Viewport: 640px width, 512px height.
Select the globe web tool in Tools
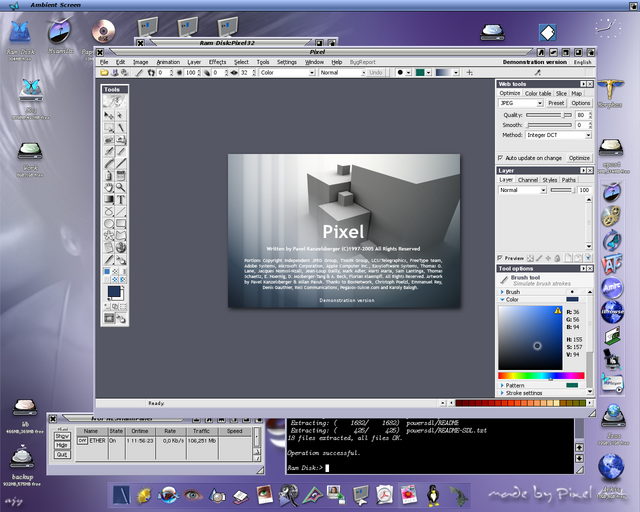pyautogui.click(x=120, y=247)
